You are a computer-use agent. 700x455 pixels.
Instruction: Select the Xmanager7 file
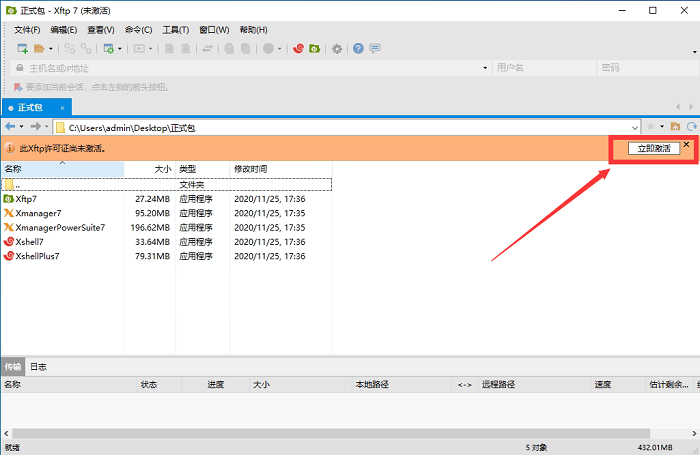point(38,213)
